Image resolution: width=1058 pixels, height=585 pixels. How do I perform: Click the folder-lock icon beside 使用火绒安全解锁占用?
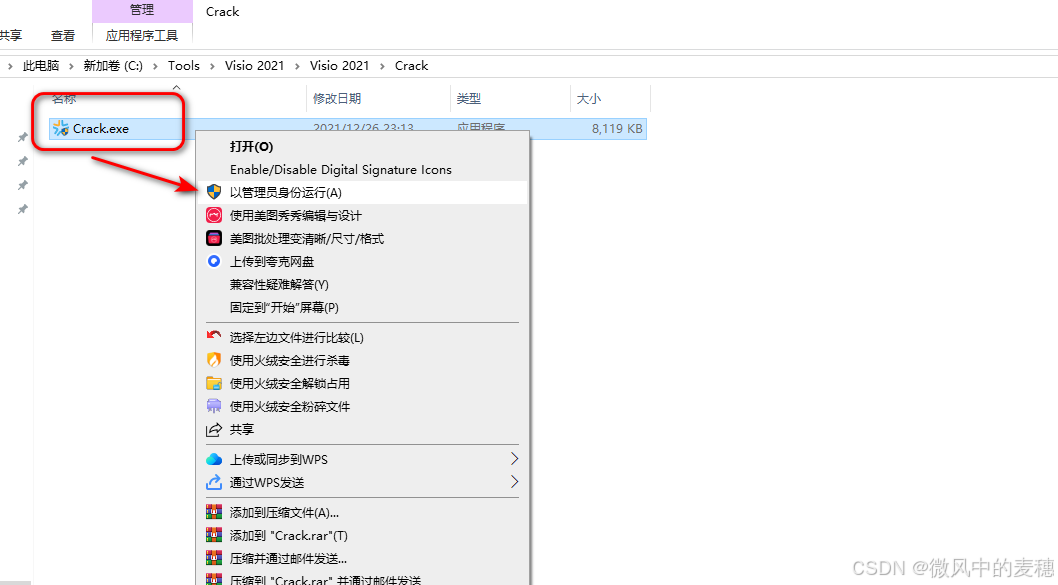tap(214, 383)
